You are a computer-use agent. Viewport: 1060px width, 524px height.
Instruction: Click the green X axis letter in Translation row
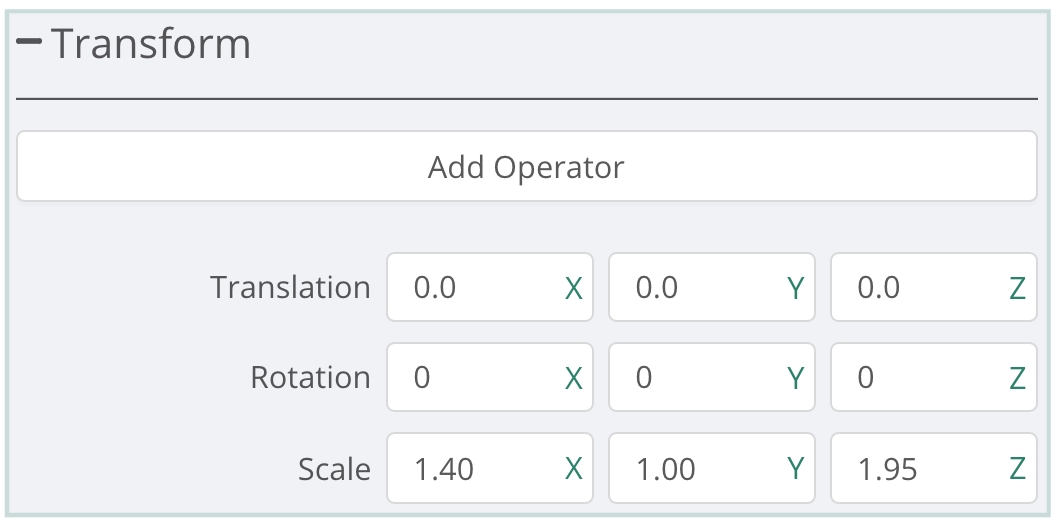(574, 288)
